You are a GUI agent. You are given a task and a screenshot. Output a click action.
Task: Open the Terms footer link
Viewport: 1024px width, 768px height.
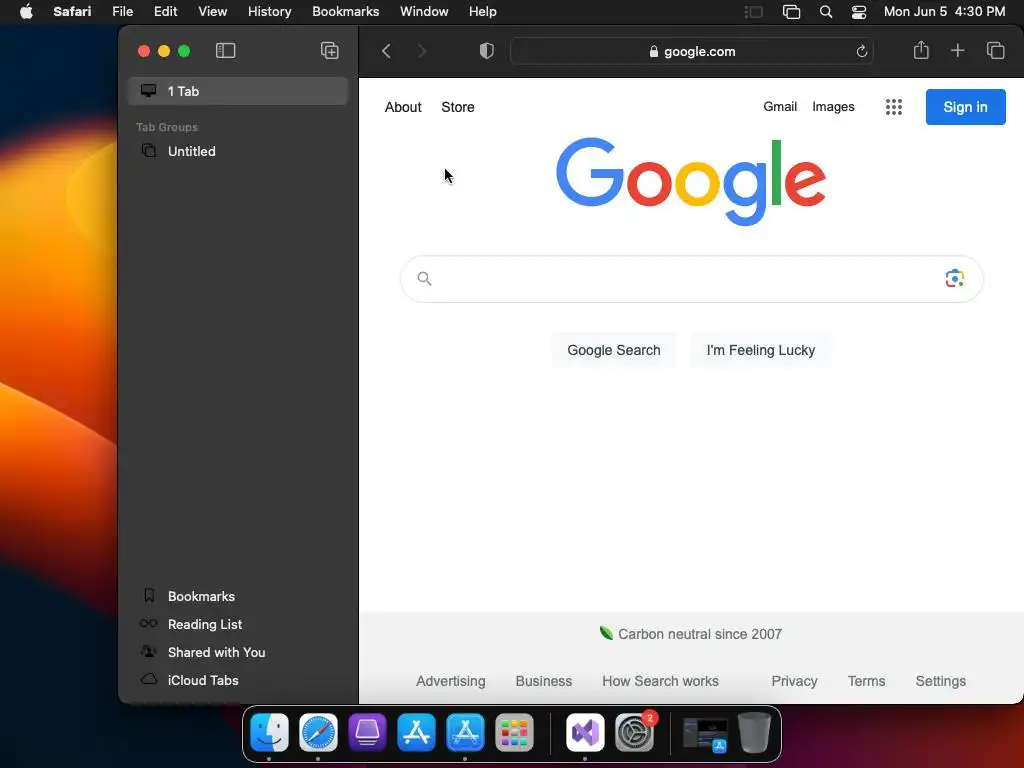pyautogui.click(x=866, y=681)
